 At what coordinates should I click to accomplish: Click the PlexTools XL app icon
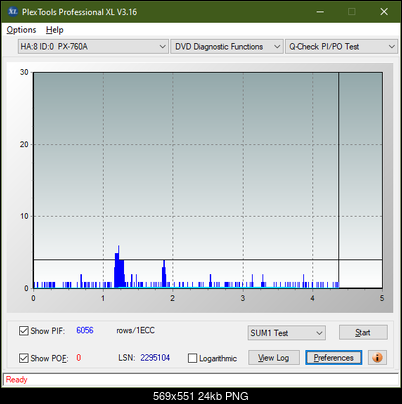pyautogui.click(x=12, y=12)
